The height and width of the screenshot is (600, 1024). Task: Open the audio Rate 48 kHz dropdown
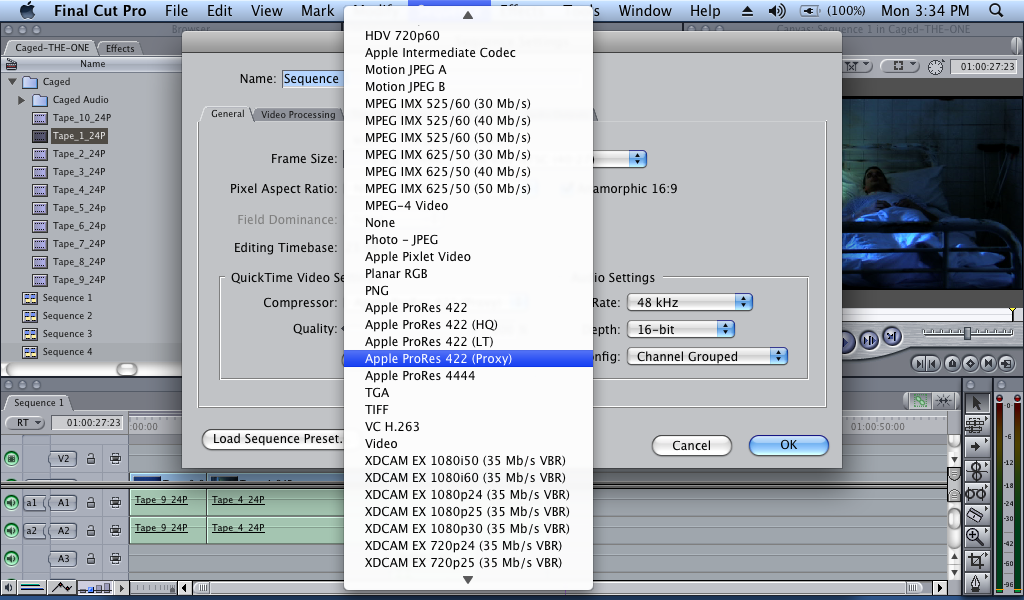click(690, 302)
